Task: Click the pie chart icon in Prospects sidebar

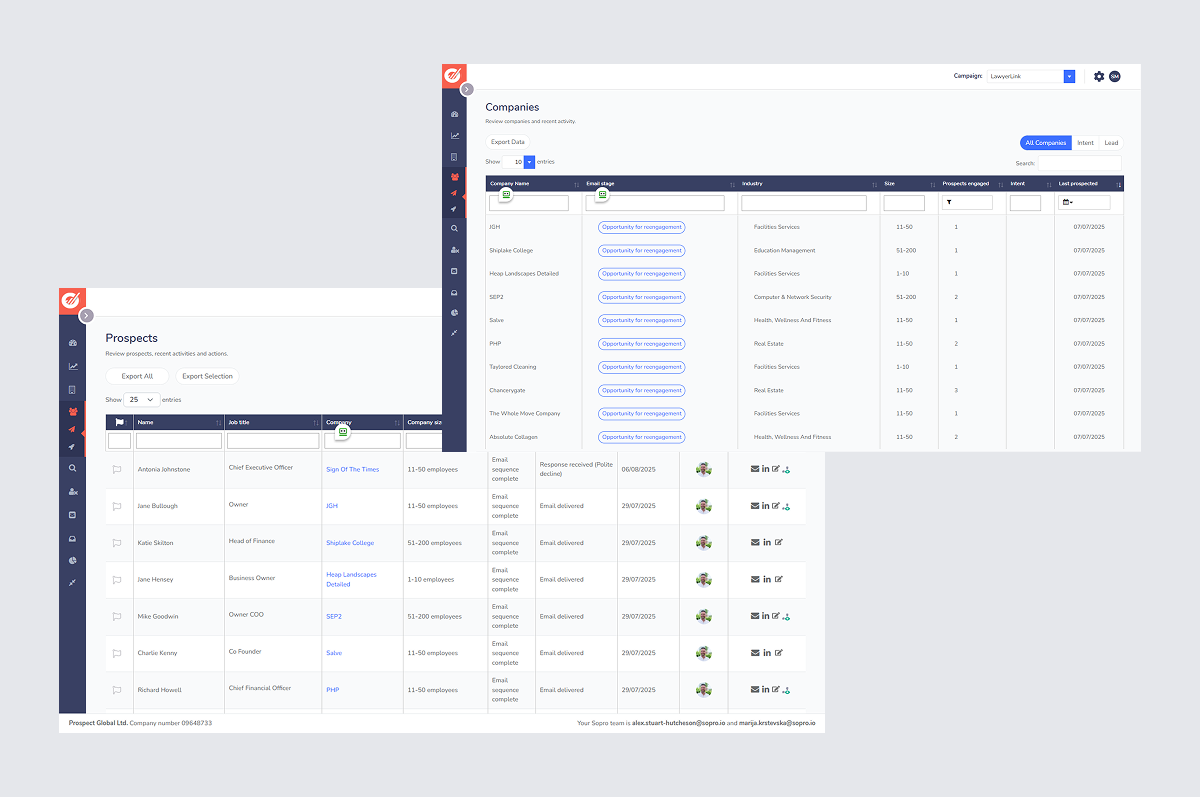Action: (x=72, y=560)
